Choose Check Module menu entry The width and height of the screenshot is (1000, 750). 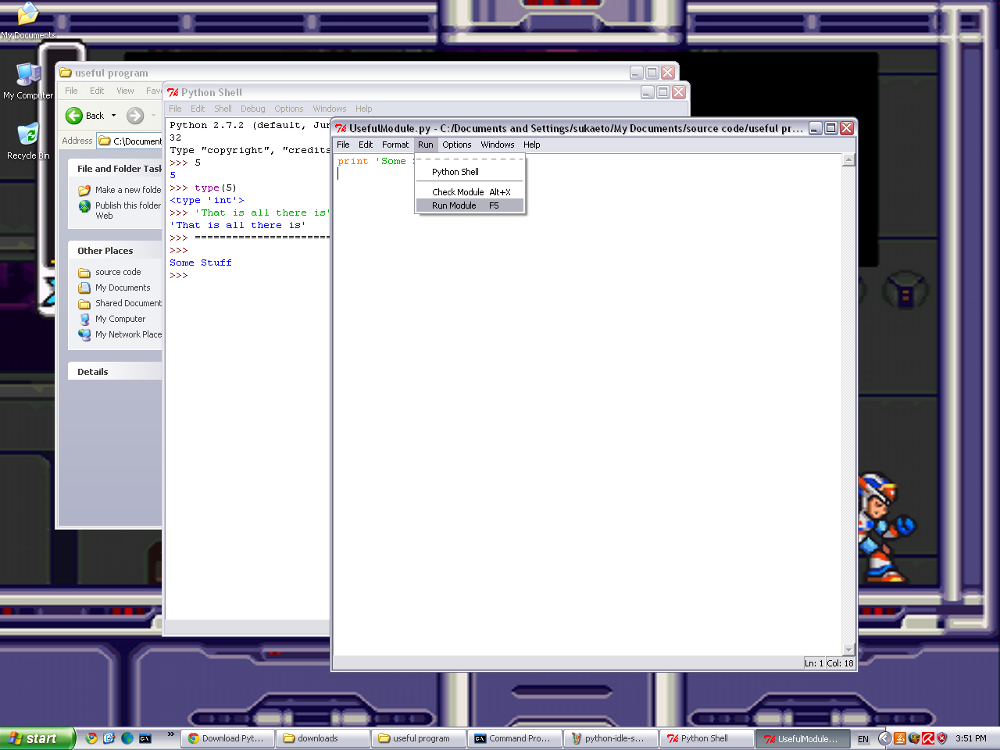(x=458, y=192)
